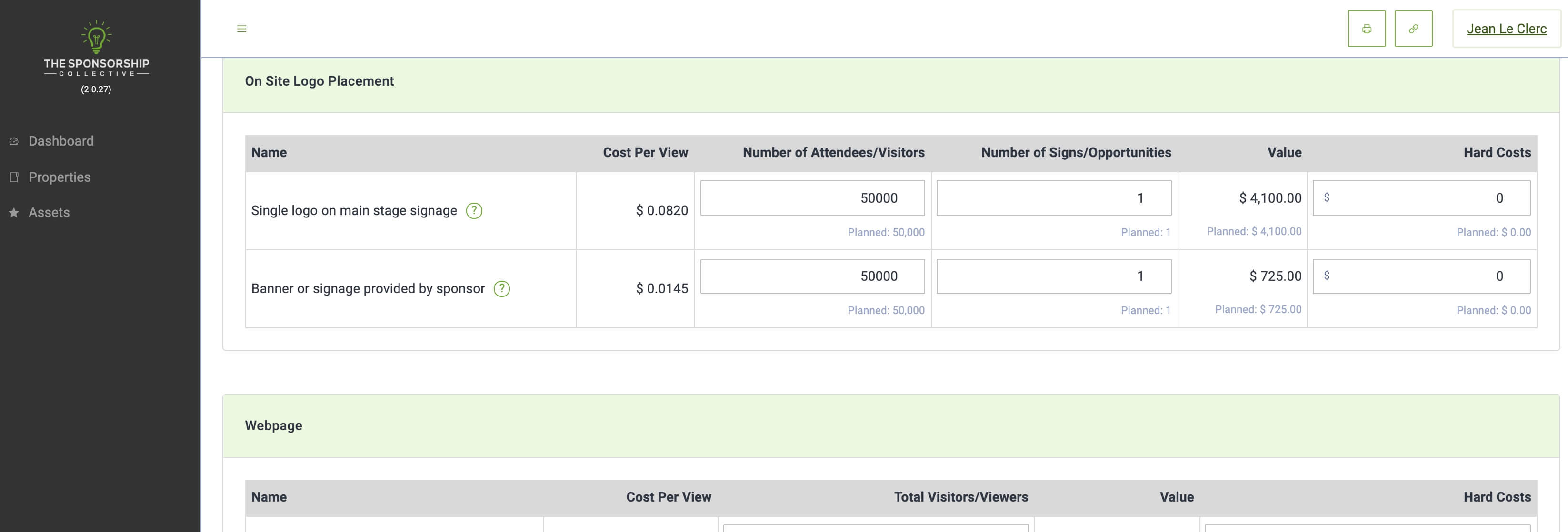Click Banner or signage provided by sponsor text
Viewport: 1568px width, 532px height.
pyautogui.click(x=368, y=288)
